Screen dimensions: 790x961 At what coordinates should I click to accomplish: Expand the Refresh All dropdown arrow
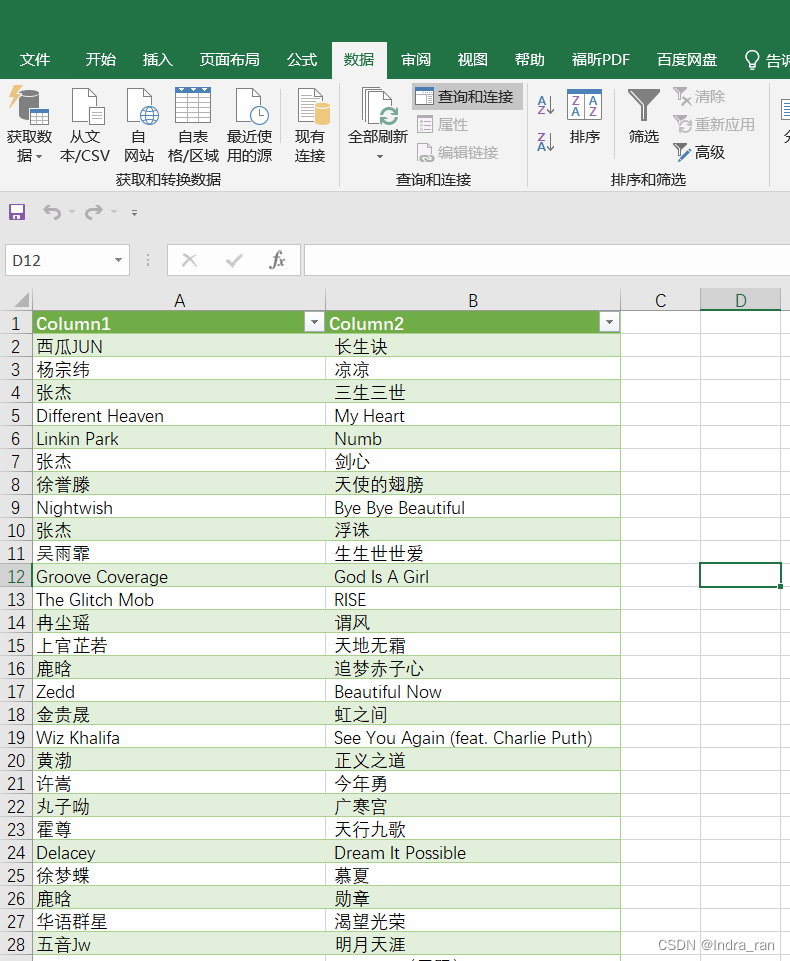pyautogui.click(x=379, y=157)
